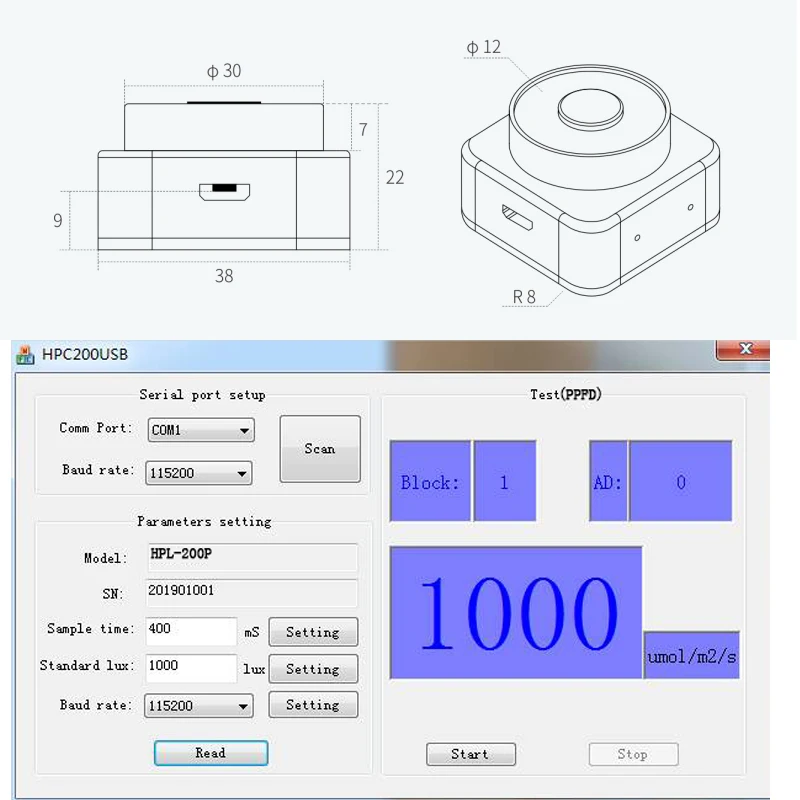Select the Model field showing HPL-200P
Viewport: 800px width, 800px height.
click(252, 557)
